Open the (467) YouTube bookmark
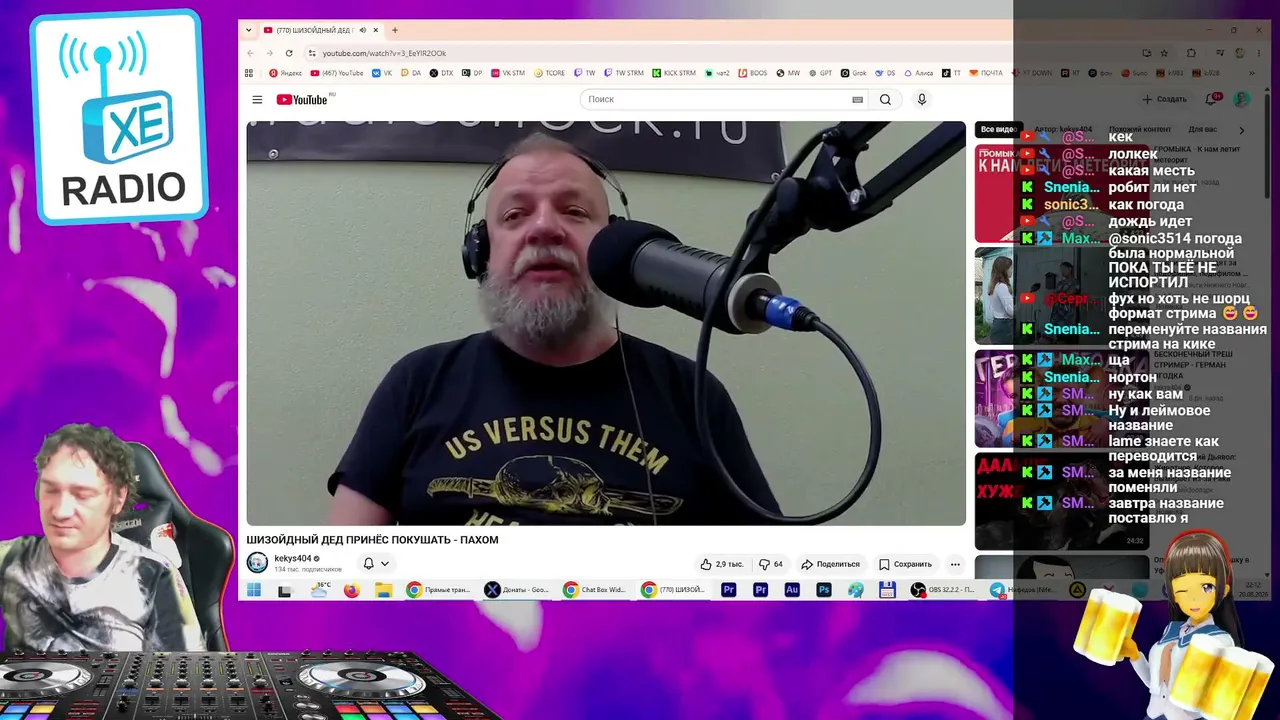Viewport: 1280px width, 720px height. (x=337, y=73)
